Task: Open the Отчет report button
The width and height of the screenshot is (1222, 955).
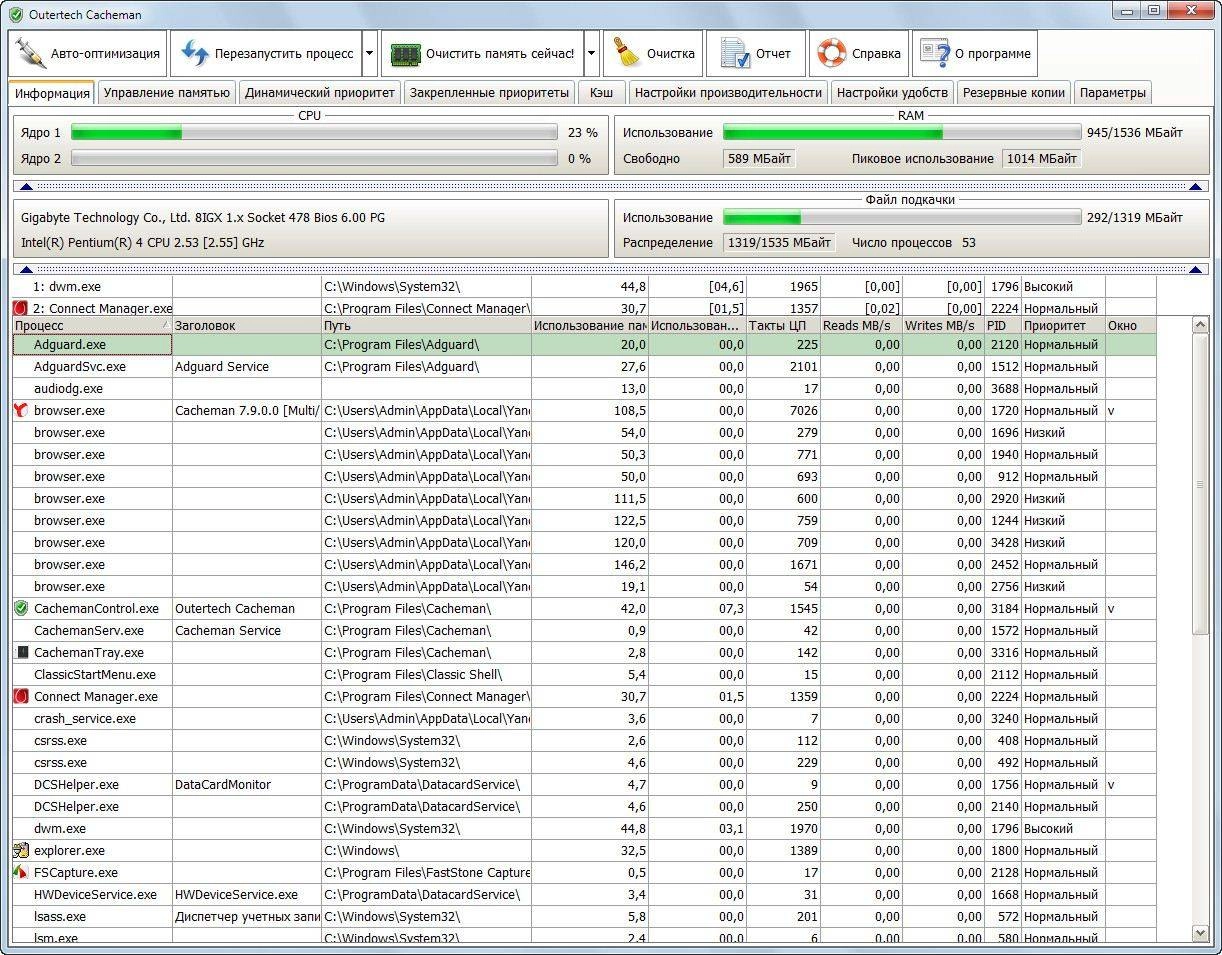Action: (x=756, y=54)
